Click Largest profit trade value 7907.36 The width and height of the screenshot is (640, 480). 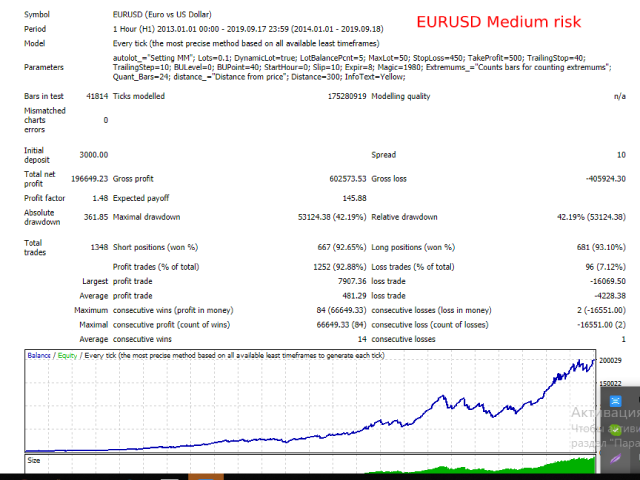(x=352, y=282)
